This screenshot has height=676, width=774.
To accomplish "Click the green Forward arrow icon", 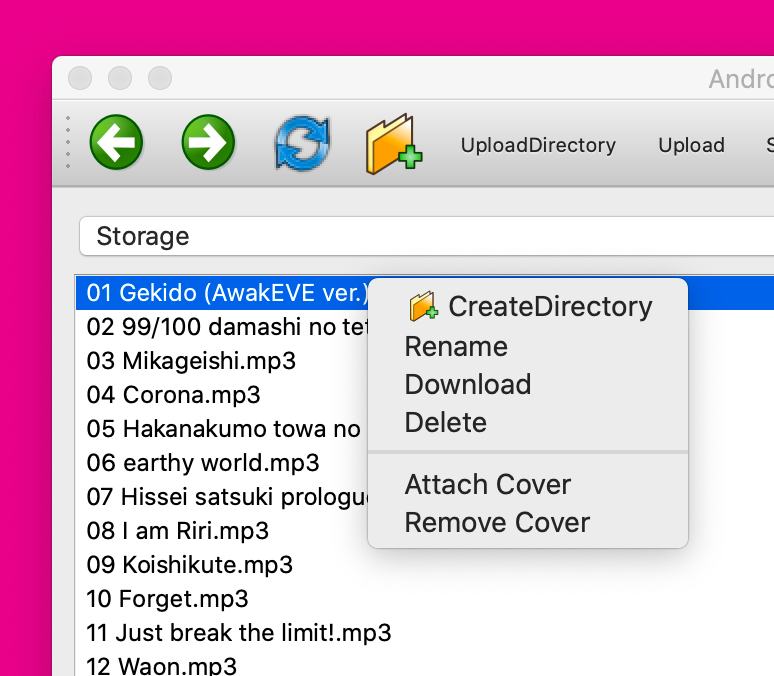I will click(x=208, y=143).
